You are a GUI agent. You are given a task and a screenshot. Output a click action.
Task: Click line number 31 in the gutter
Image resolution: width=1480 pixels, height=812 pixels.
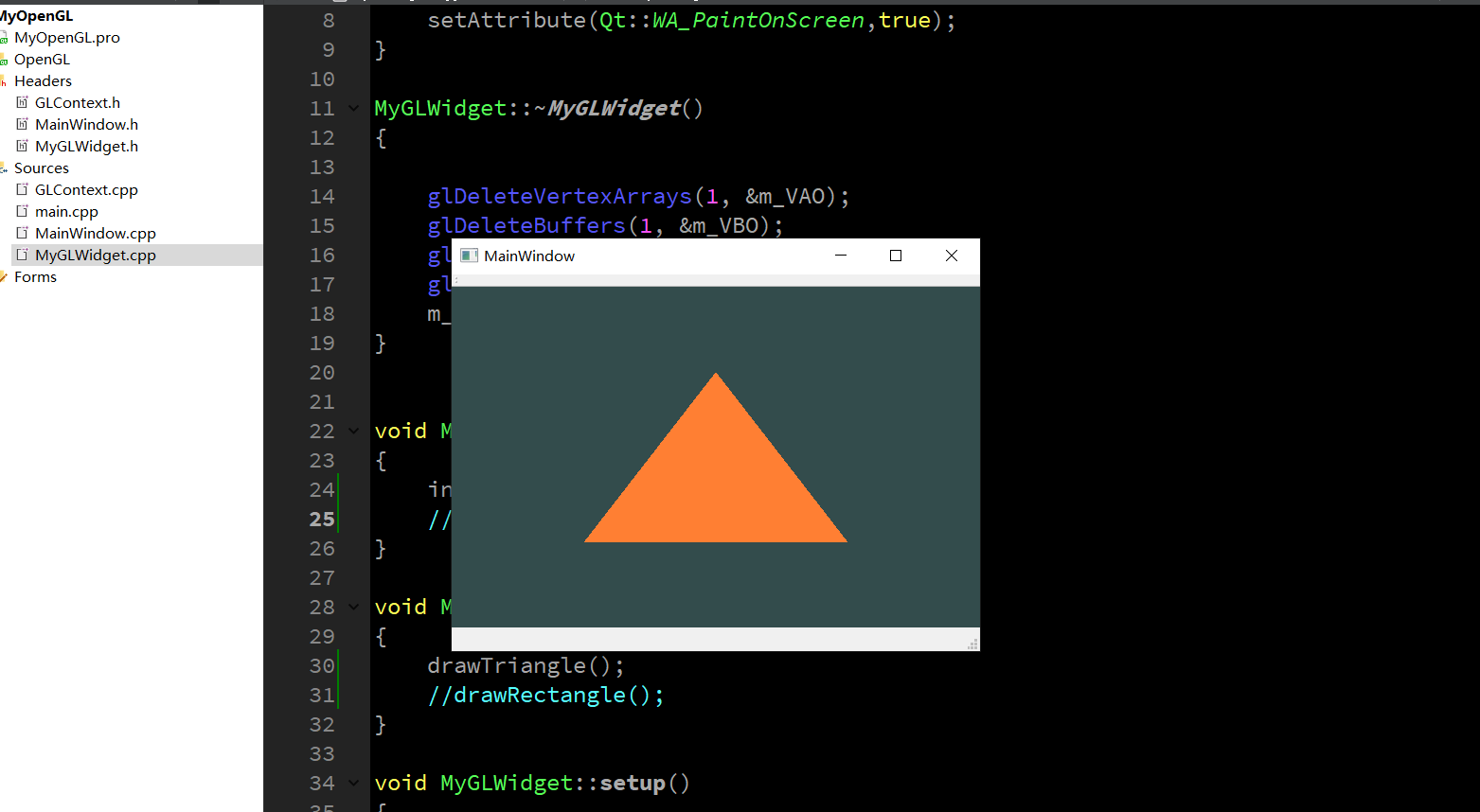tap(322, 696)
